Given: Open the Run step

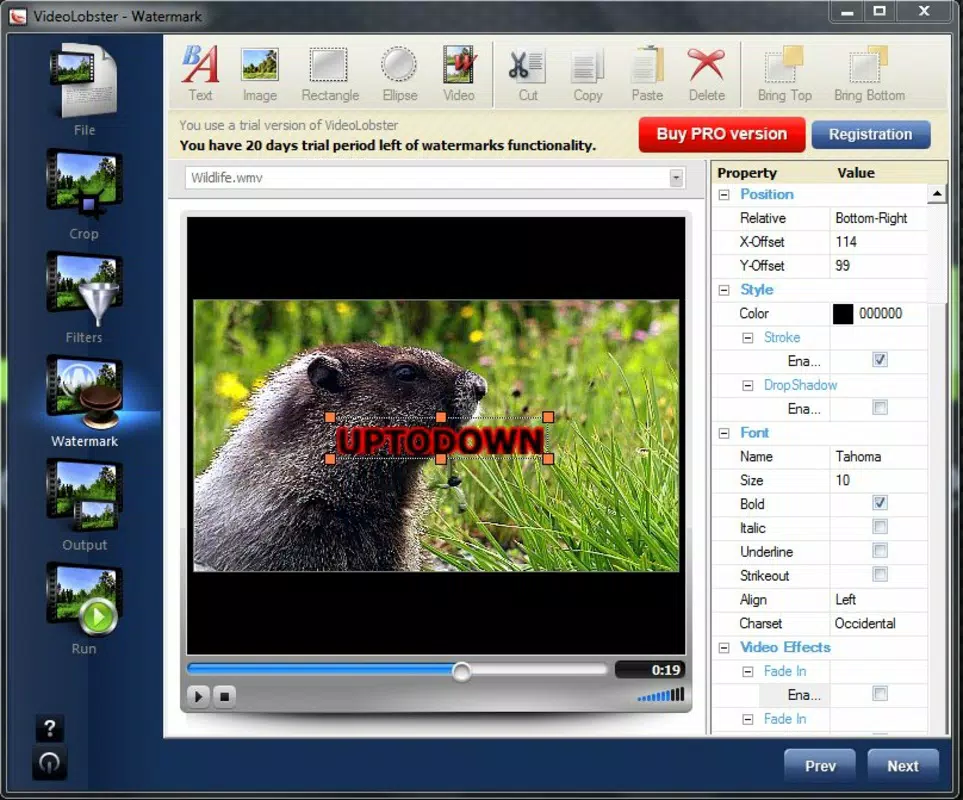Looking at the screenshot, I should [84, 610].
